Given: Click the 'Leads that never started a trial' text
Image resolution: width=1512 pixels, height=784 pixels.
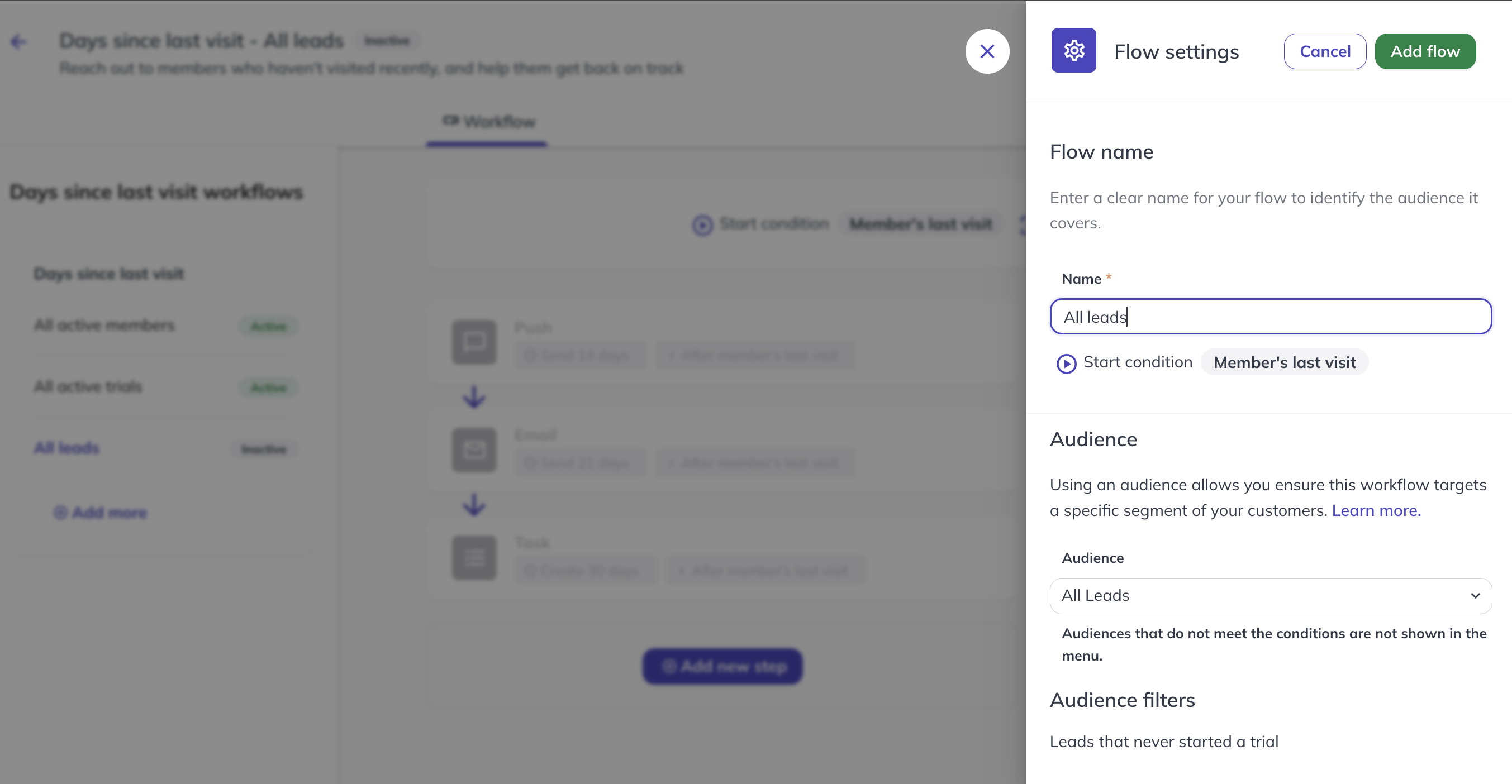Looking at the screenshot, I should (x=1164, y=742).
